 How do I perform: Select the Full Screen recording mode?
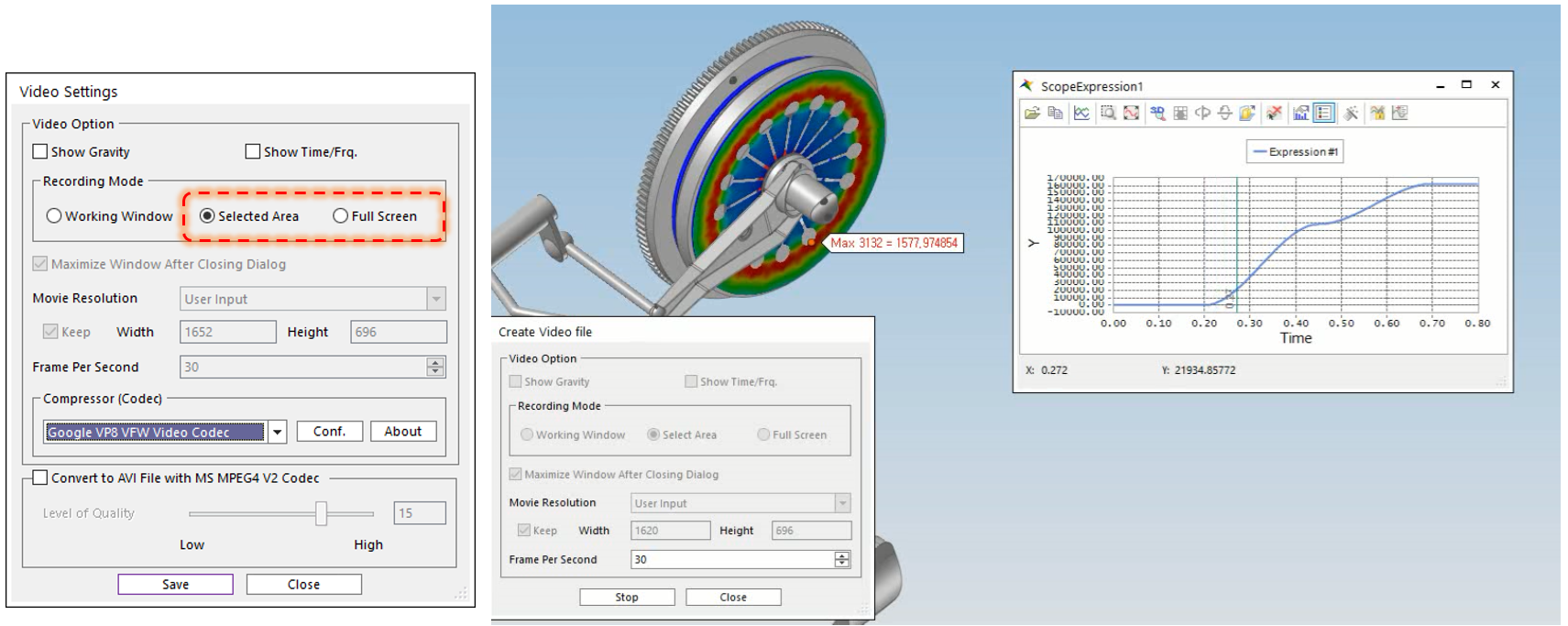[341, 216]
